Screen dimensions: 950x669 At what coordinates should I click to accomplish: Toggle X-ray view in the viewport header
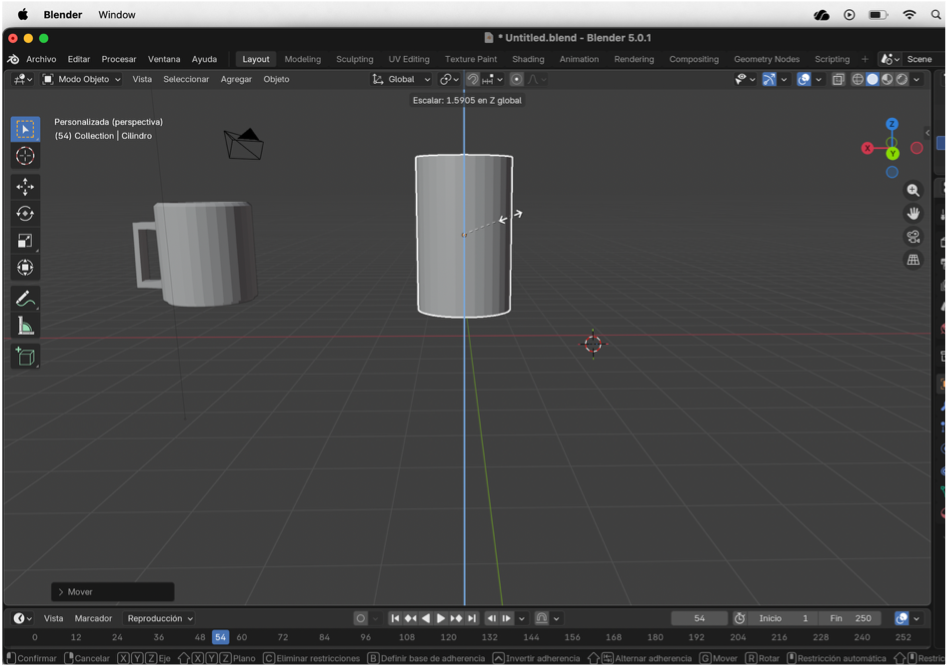pos(838,79)
